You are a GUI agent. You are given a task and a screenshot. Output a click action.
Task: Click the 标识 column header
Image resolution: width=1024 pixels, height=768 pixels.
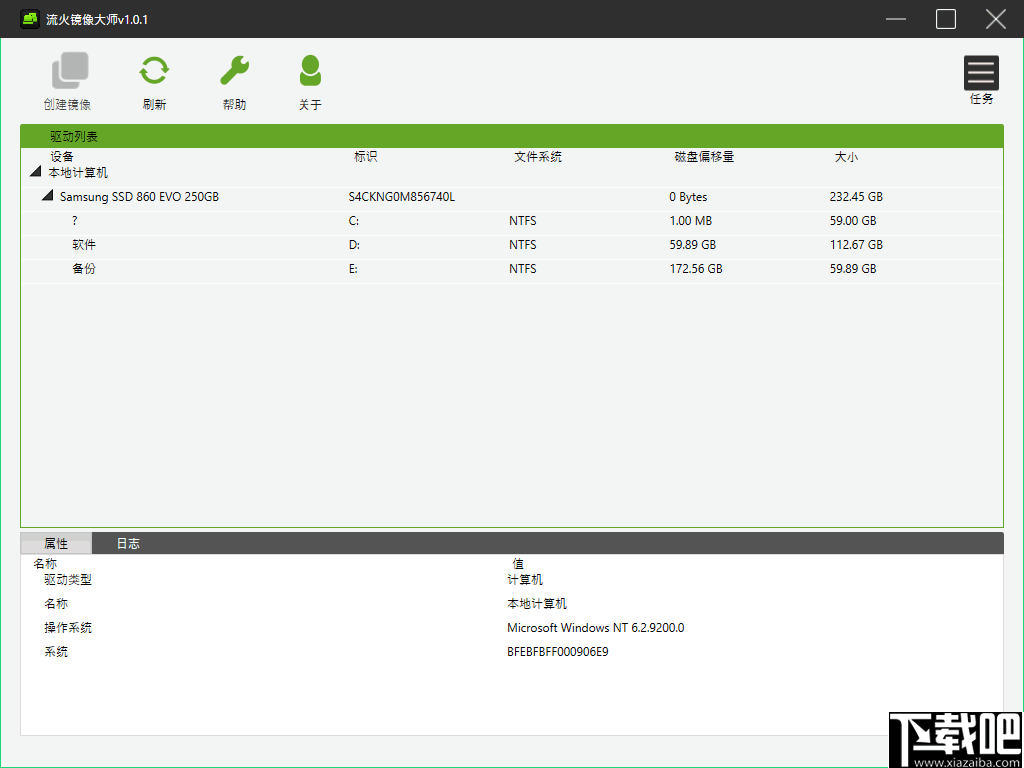click(x=366, y=157)
